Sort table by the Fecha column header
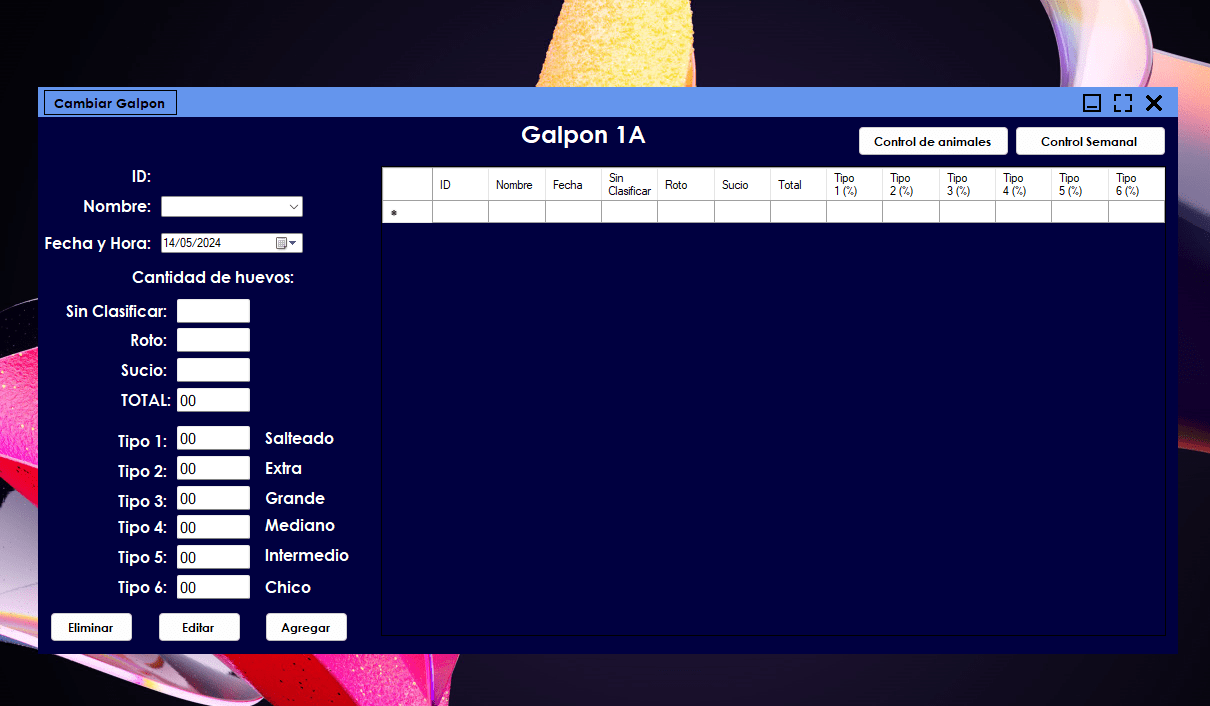1210x706 pixels. (x=572, y=185)
